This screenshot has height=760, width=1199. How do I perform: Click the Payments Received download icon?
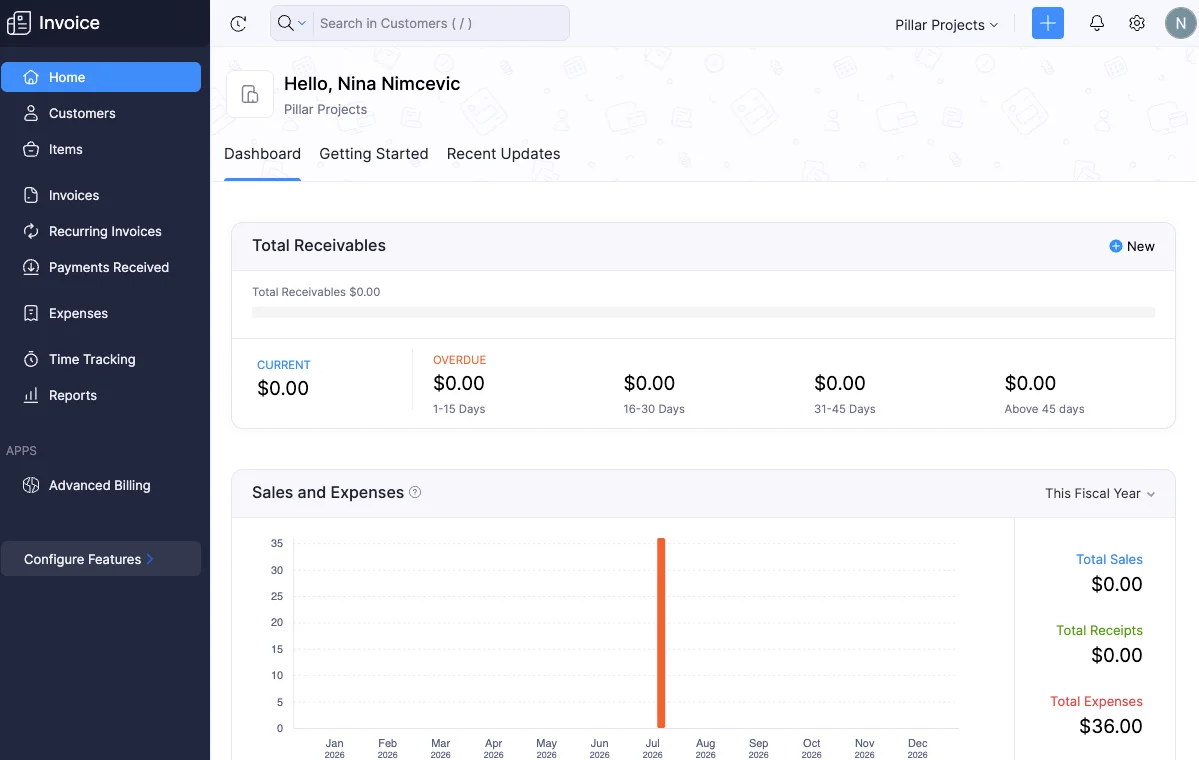pos(31,267)
